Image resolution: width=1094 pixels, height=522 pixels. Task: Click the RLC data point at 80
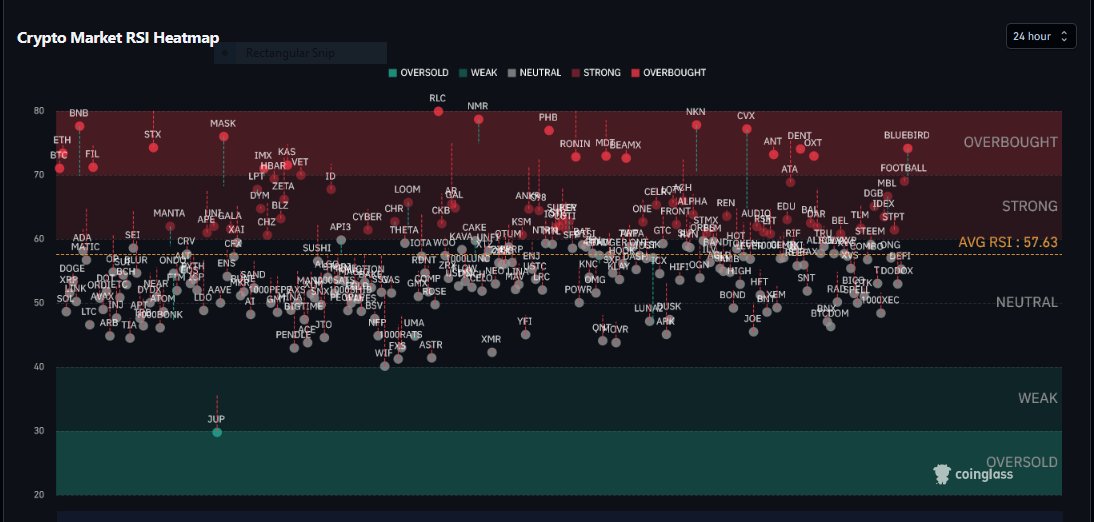pyautogui.click(x=438, y=112)
